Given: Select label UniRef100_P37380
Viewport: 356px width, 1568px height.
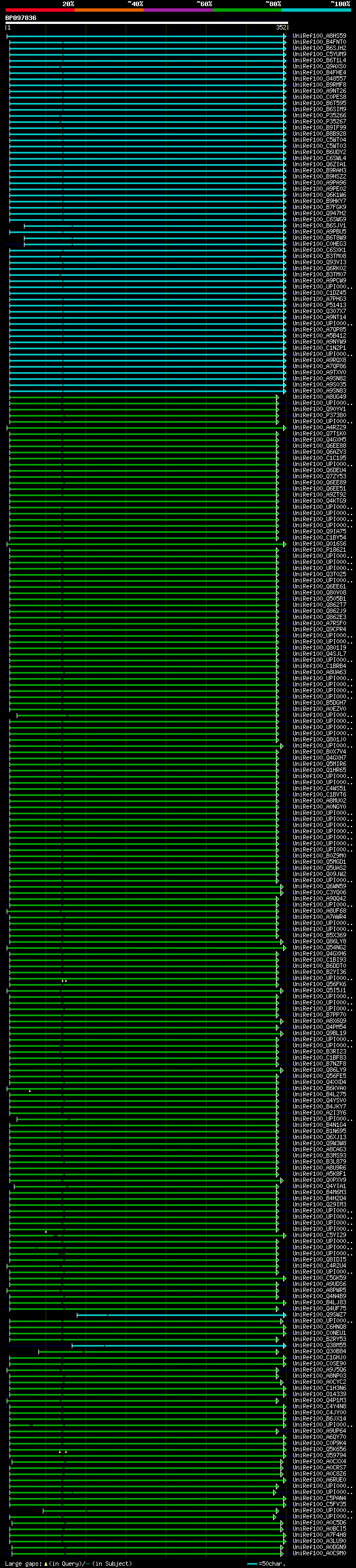Looking at the screenshot, I should 319,415.
